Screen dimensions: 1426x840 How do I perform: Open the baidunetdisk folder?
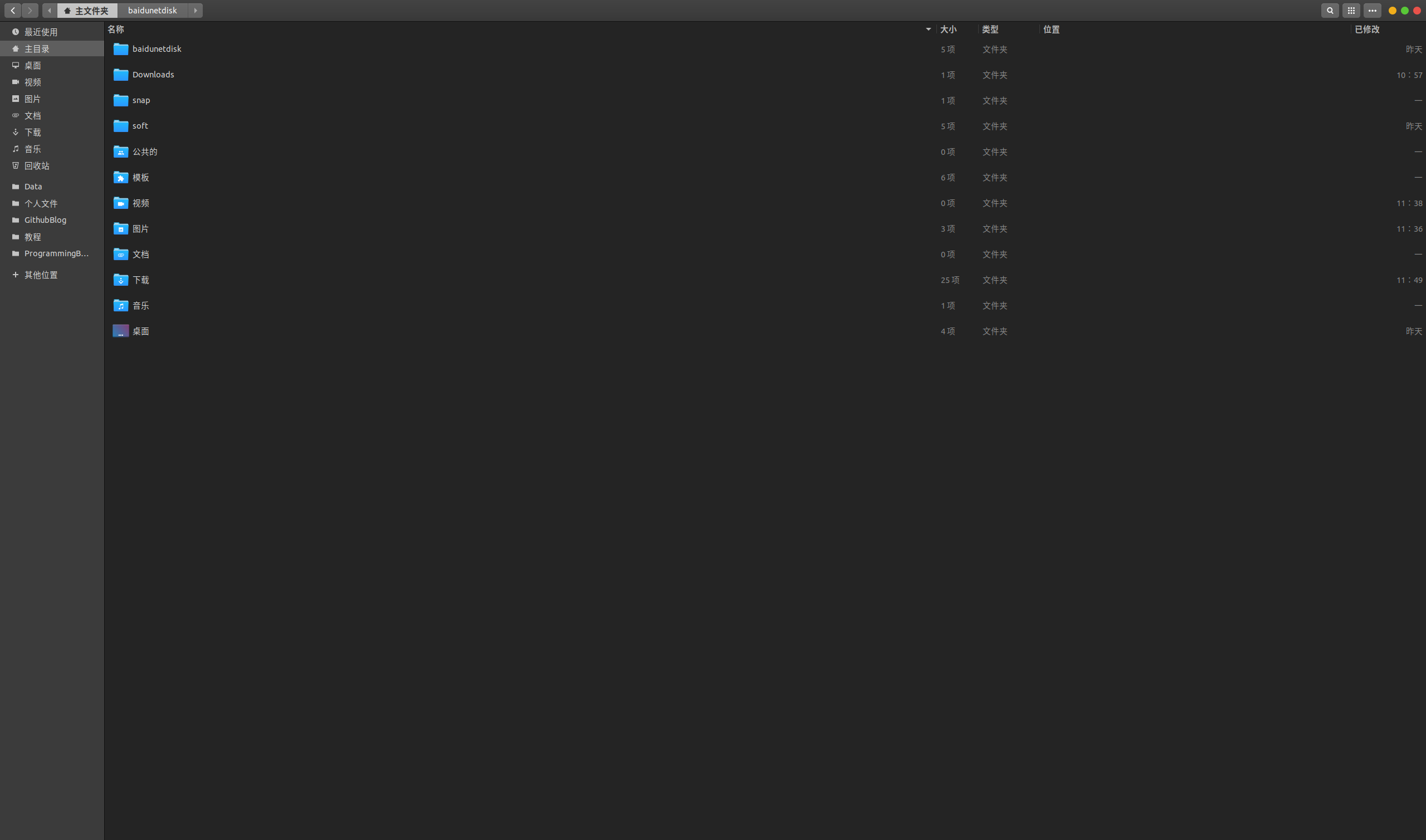pyautogui.click(x=156, y=48)
